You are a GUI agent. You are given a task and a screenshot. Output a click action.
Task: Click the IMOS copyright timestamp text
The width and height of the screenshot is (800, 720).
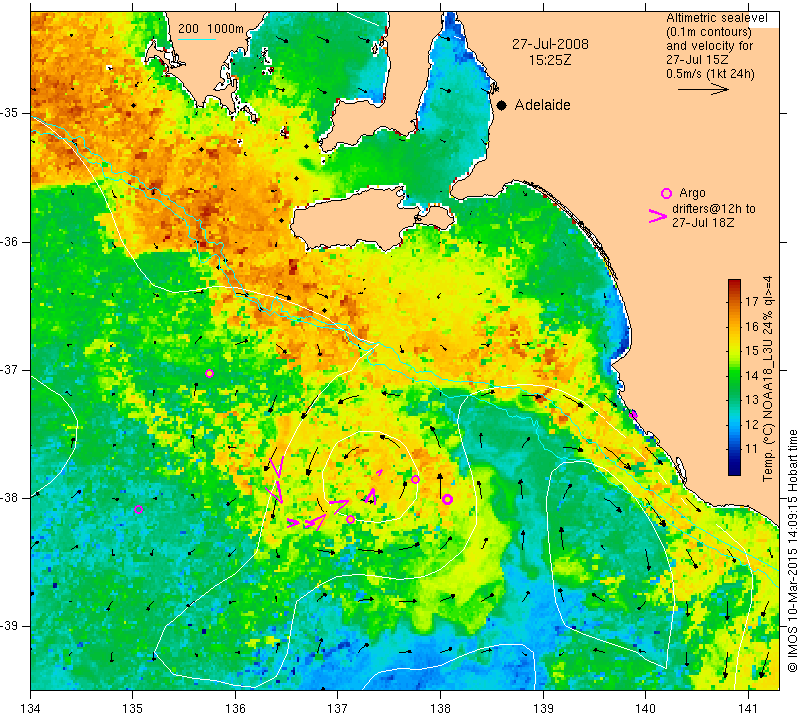click(x=792, y=550)
